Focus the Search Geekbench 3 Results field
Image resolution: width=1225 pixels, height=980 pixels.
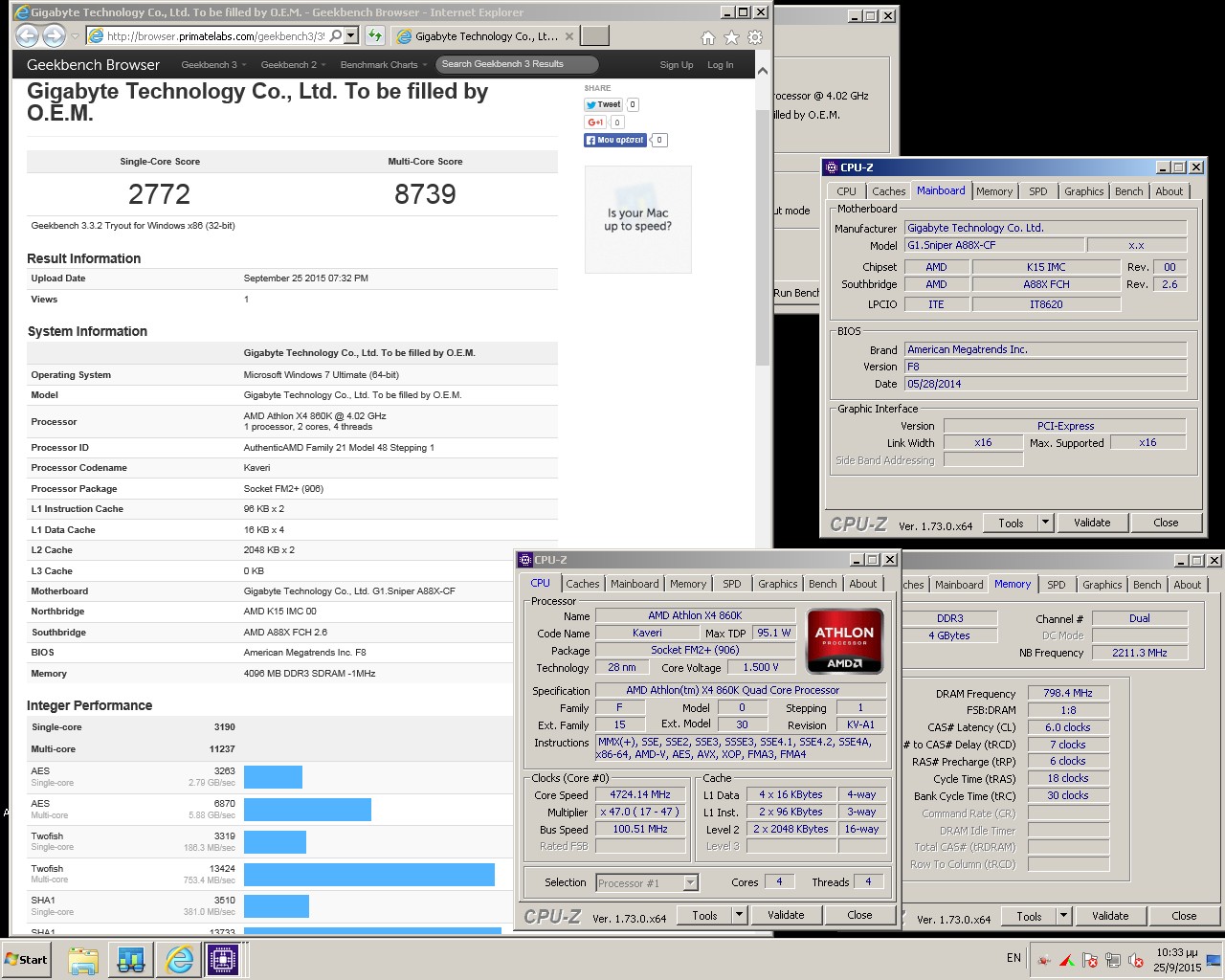click(x=517, y=64)
